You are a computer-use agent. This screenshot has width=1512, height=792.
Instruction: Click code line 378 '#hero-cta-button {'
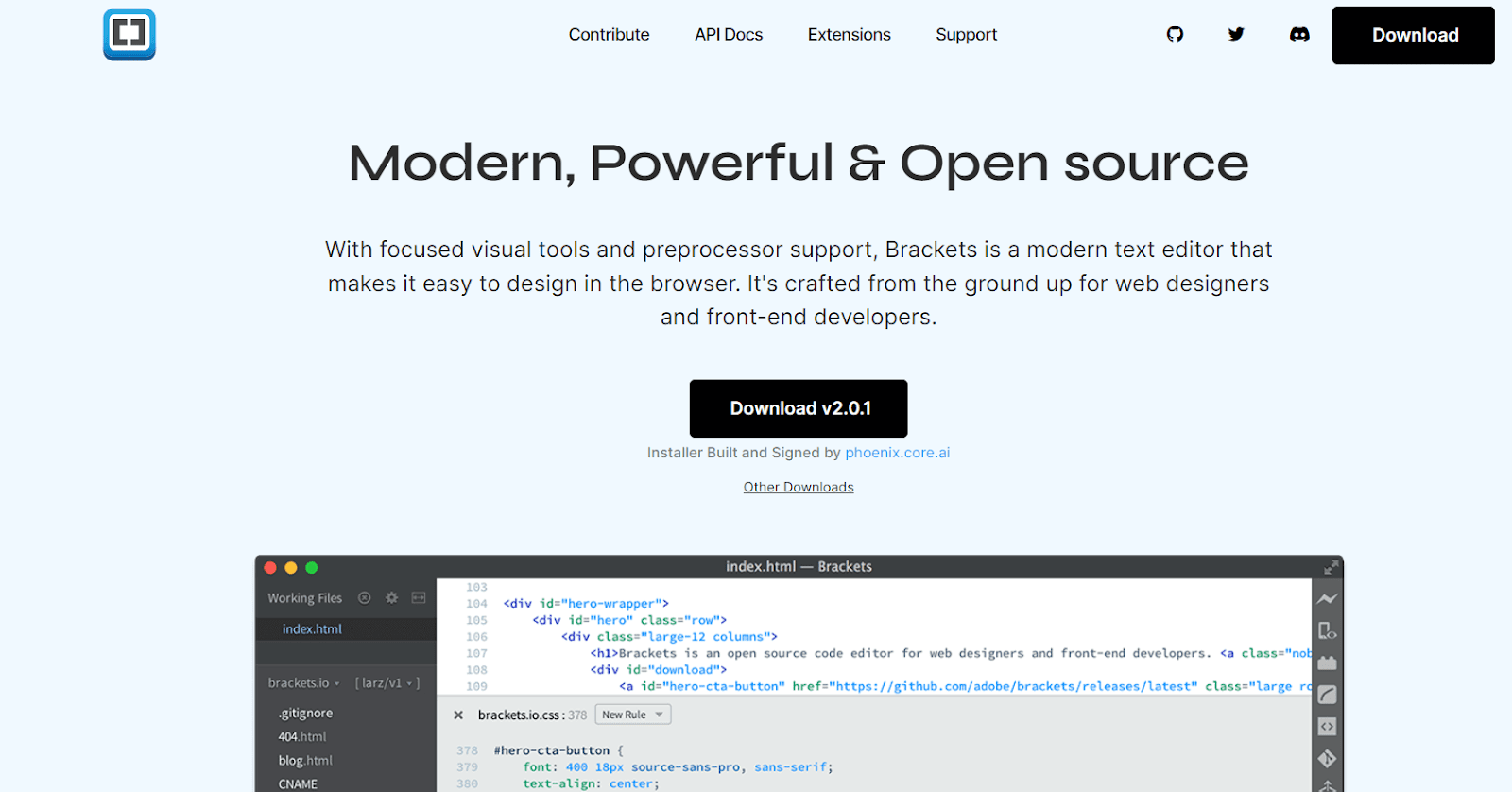click(x=558, y=750)
